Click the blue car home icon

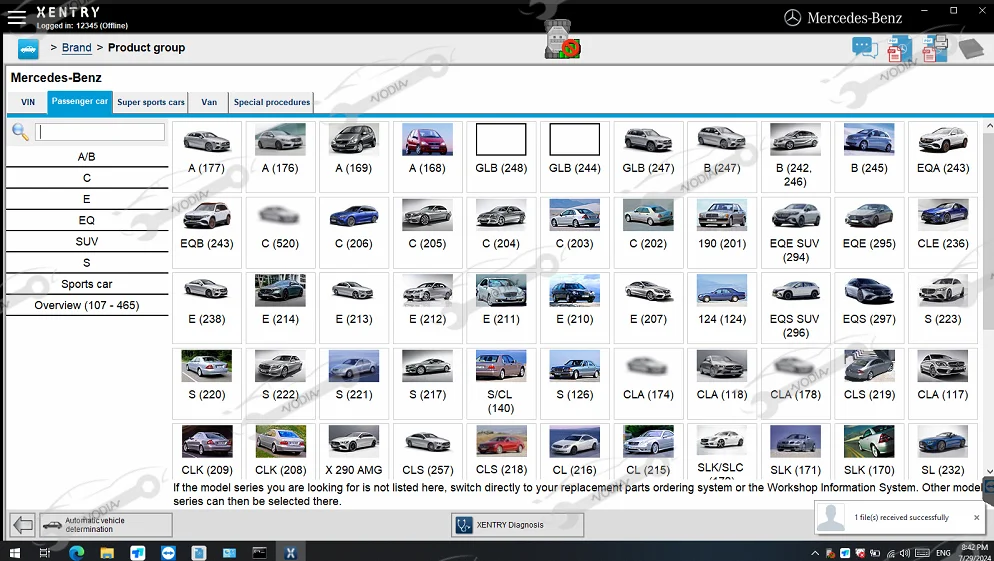pos(28,49)
